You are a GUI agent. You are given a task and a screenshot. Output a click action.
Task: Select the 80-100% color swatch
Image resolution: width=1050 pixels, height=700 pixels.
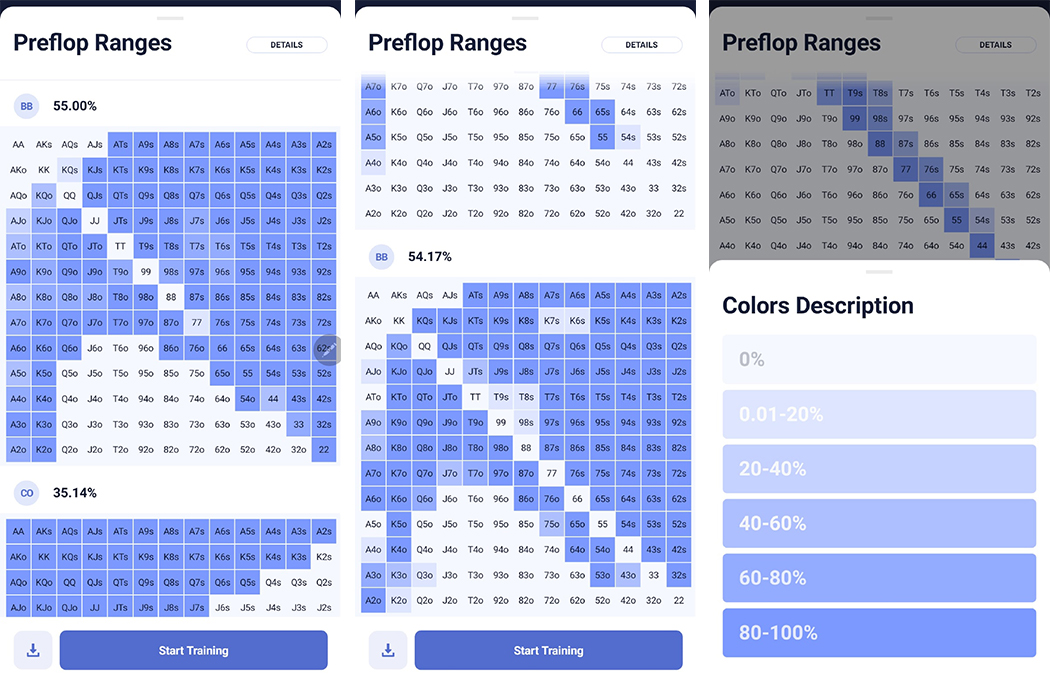(x=879, y=632)
